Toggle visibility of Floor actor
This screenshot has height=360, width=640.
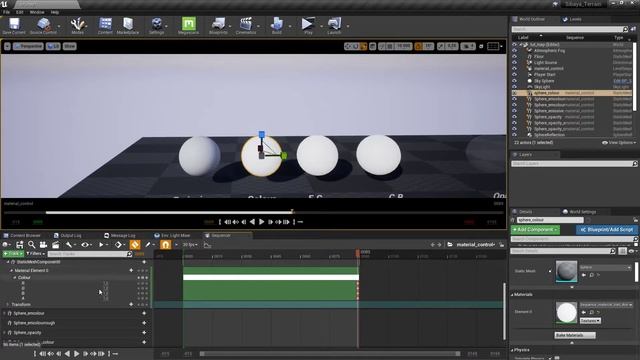click(514, 57)
